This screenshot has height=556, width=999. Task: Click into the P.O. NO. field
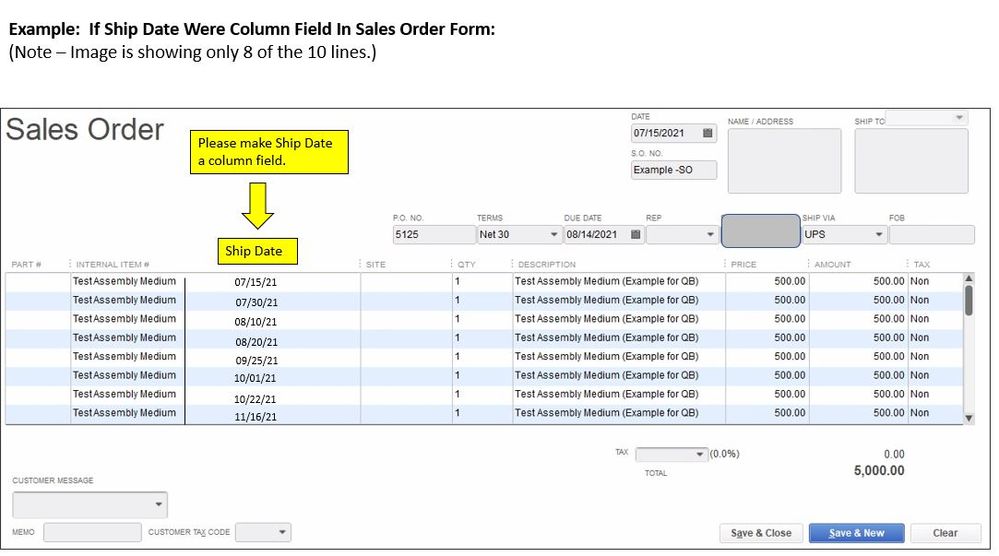[x=433, y=235]
